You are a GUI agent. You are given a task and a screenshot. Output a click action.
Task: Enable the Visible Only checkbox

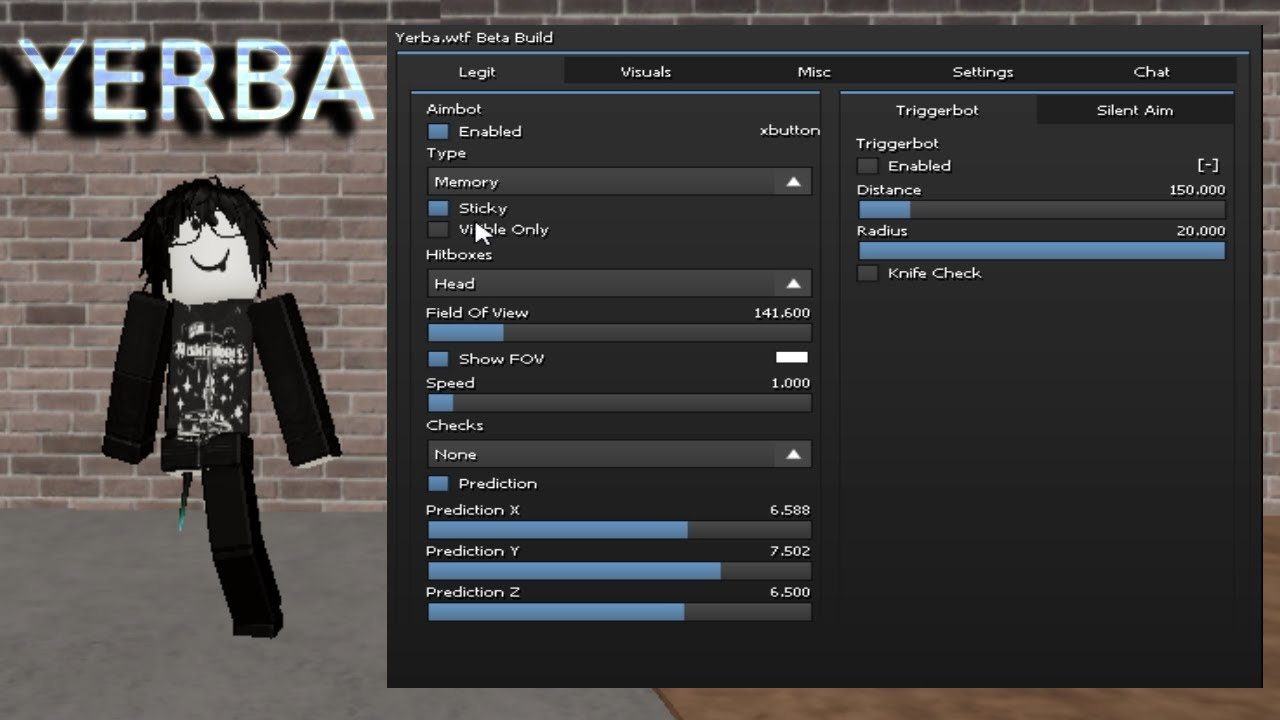(438, 229)
